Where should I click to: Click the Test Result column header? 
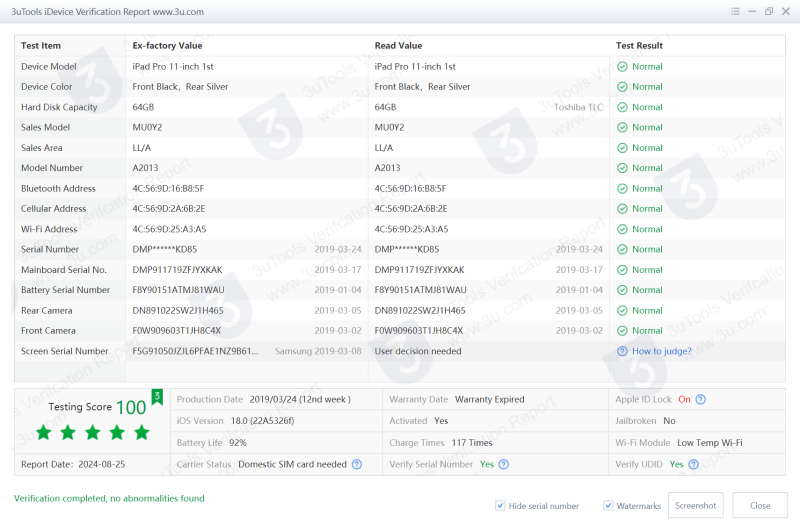[639, 45]
